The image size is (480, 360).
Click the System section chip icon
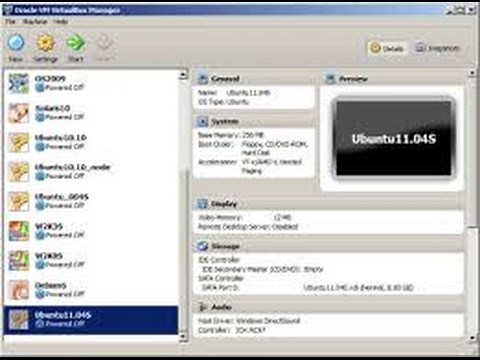pyautogui.click(x=202, y=122)
